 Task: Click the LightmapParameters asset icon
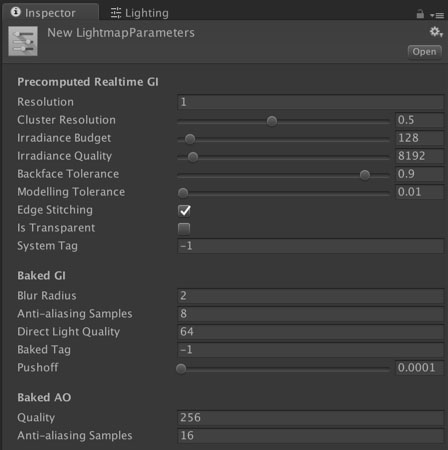pyautogui.click(x=23, y=41)
